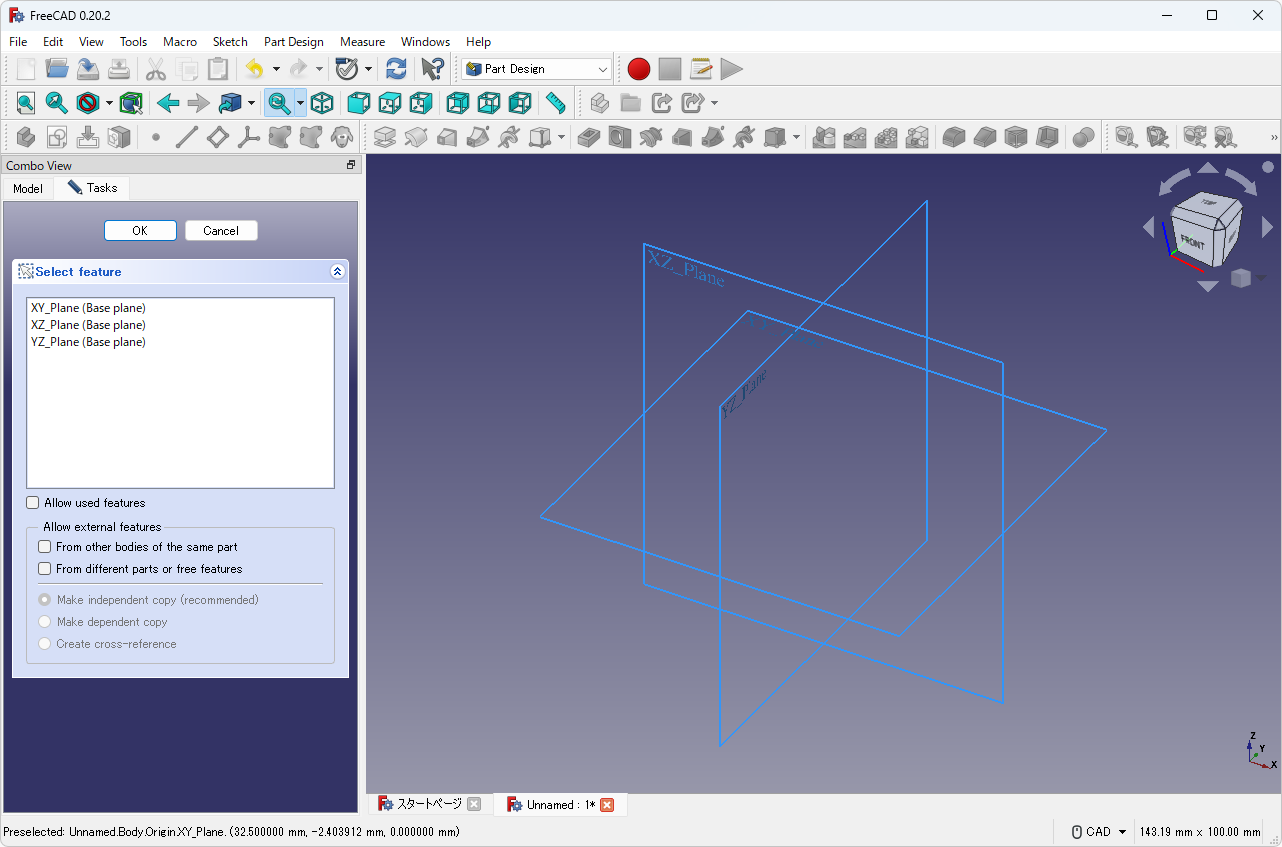Open the Part Design workbench dropdown
This screenshot has width=1282, height=847.
537,69
